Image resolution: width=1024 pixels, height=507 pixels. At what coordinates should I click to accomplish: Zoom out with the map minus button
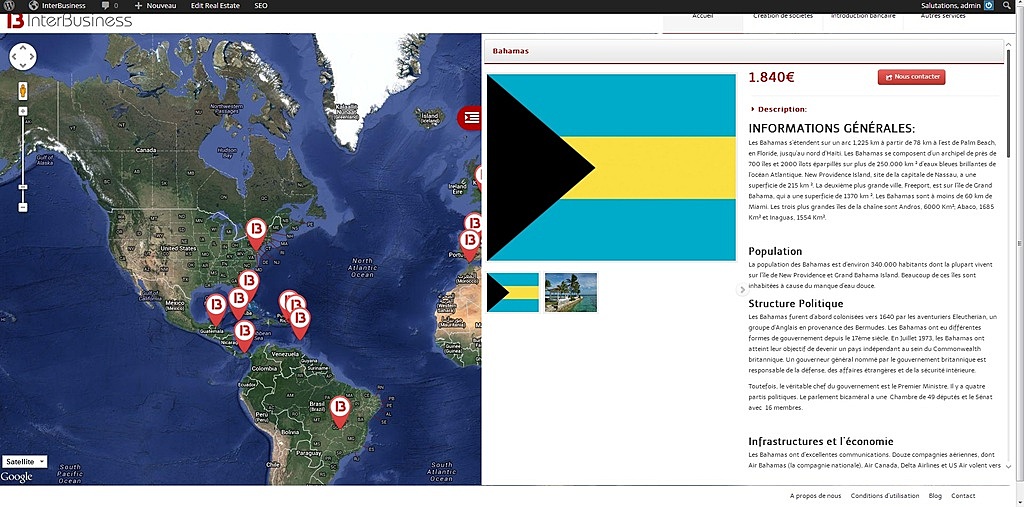(x=23, y=207)
